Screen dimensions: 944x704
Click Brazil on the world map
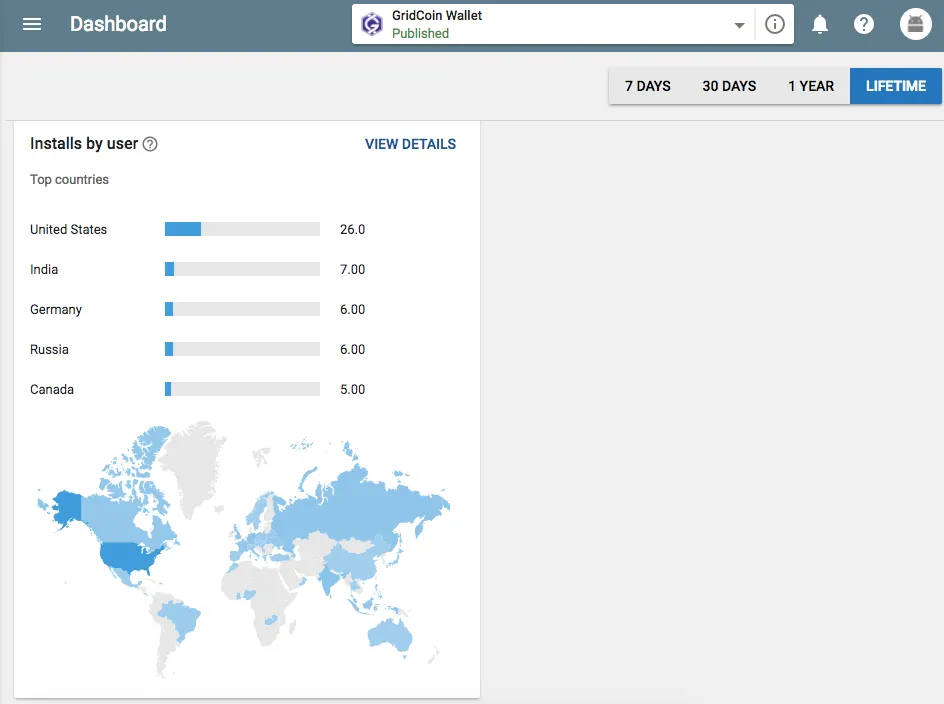(x=179, y=618)
